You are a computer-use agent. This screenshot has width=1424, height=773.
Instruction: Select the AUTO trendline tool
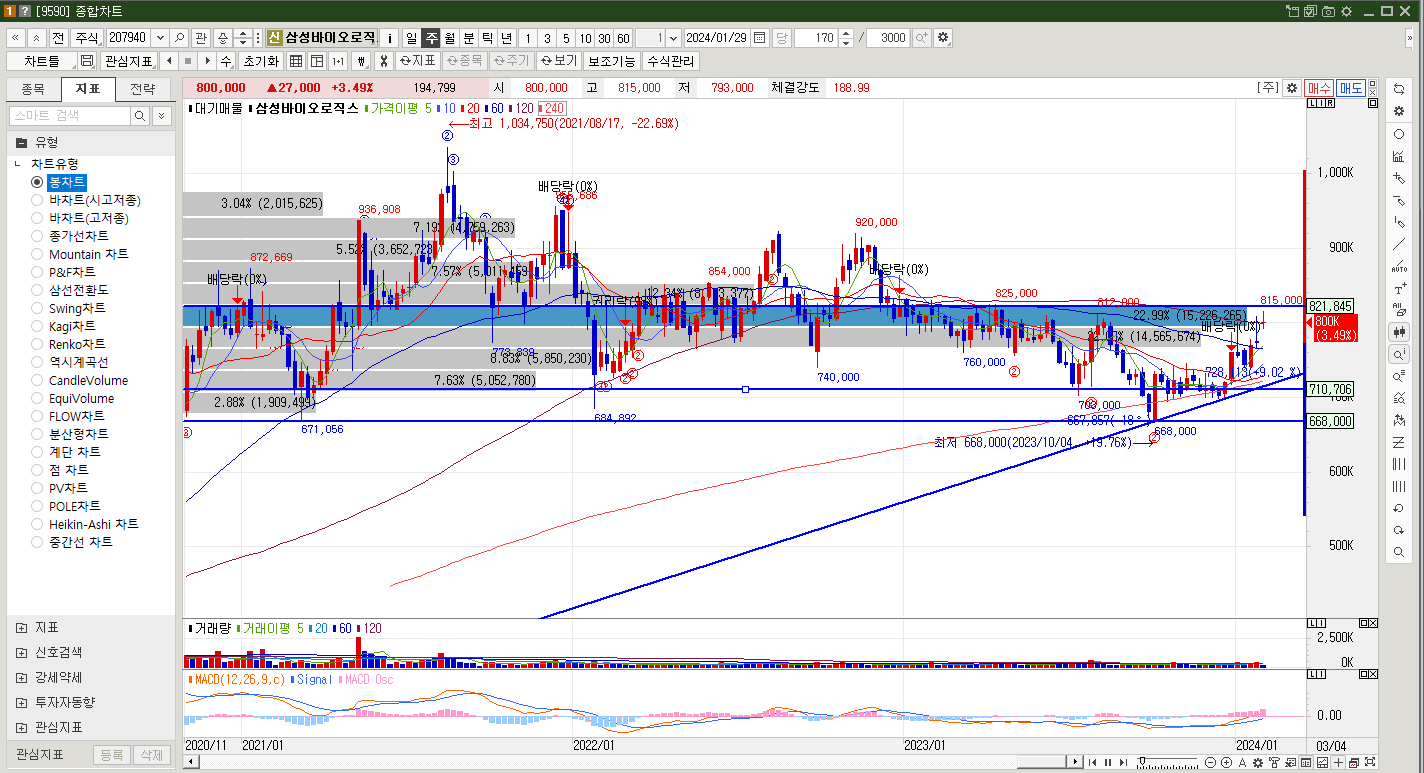tap(1398, 267)
